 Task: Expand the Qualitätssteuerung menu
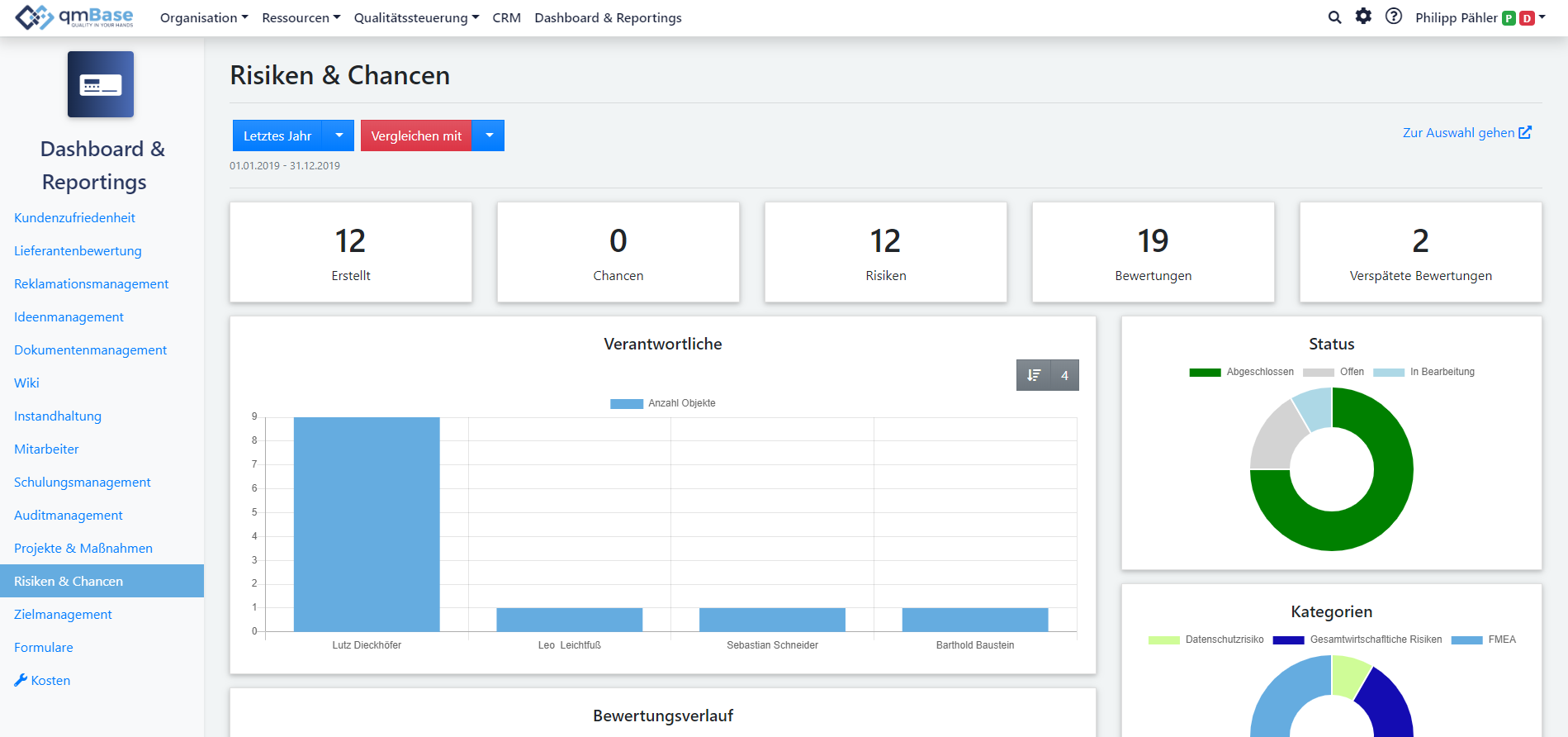[416, 17]
